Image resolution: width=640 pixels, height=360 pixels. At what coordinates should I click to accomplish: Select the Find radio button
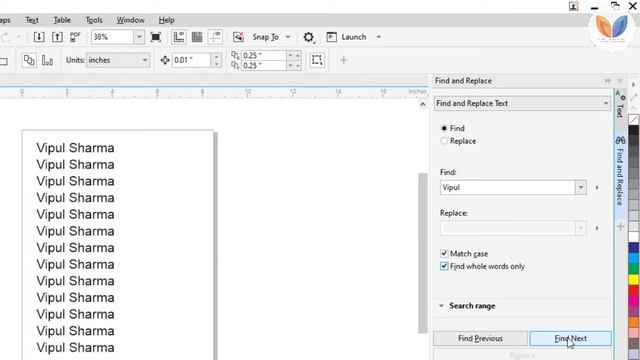click(444, 128)
